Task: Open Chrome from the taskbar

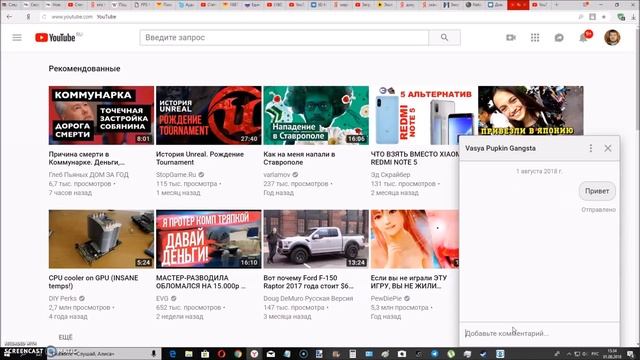Action: click(x=238, y=354)
